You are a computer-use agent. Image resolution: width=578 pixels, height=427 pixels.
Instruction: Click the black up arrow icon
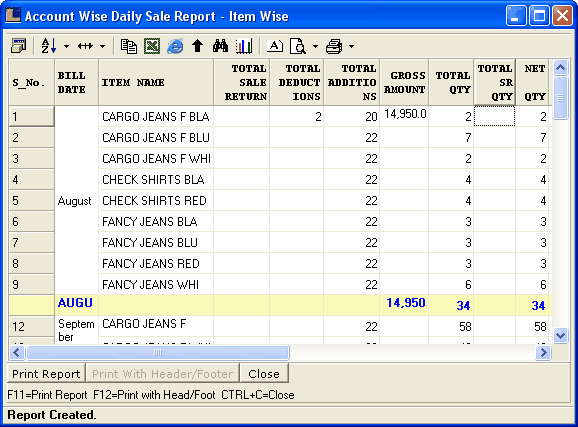[198, 46]
